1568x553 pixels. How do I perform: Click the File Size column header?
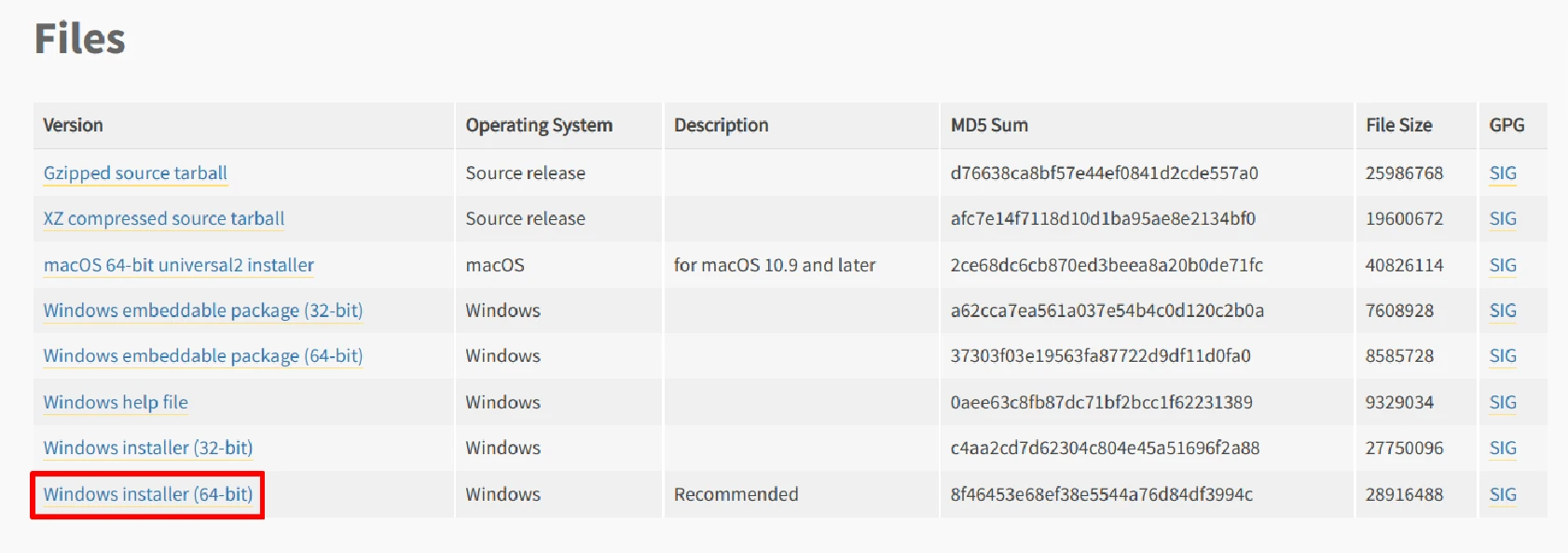(1398, 126)
